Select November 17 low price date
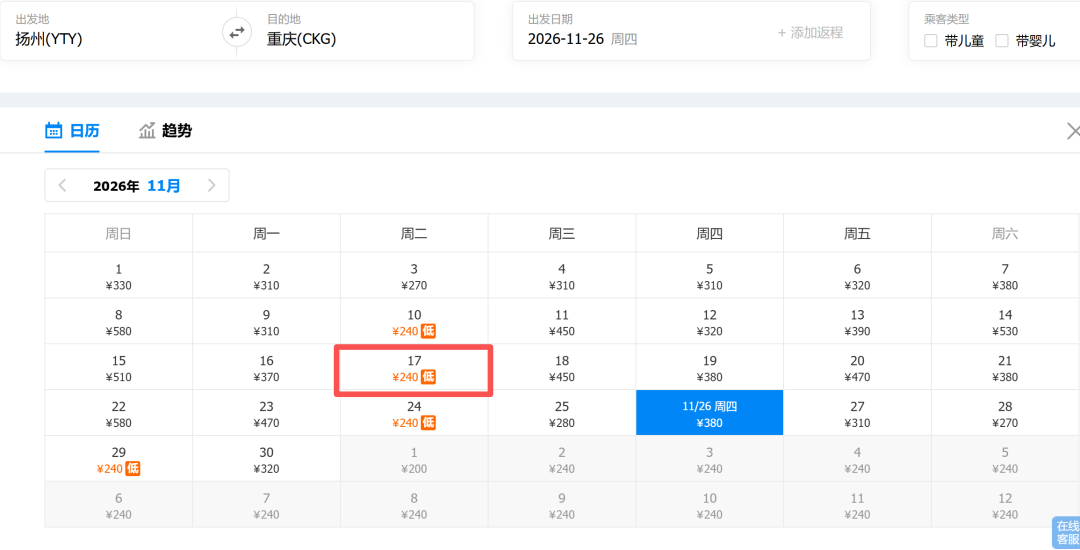1080x550 pixels. pyautogui.click(x=414, y=368)
